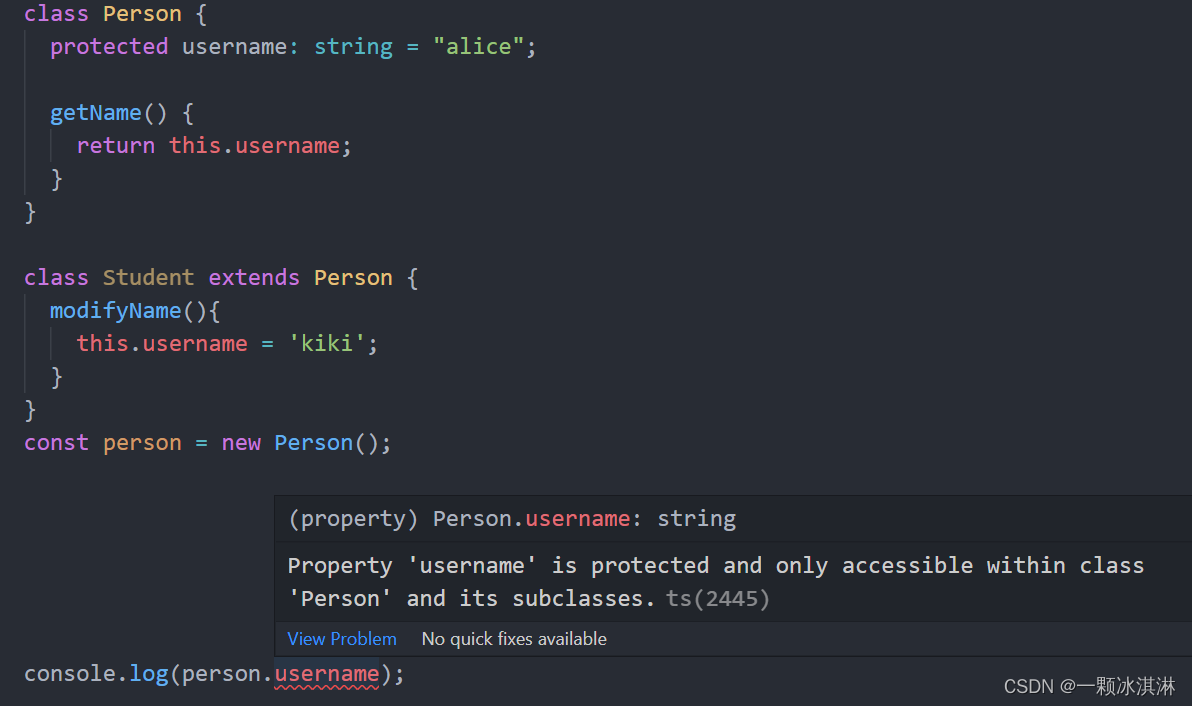Click Person.username in the hover tooltip header
This screenshot has height=706, width=1192.
pos(530,519)
